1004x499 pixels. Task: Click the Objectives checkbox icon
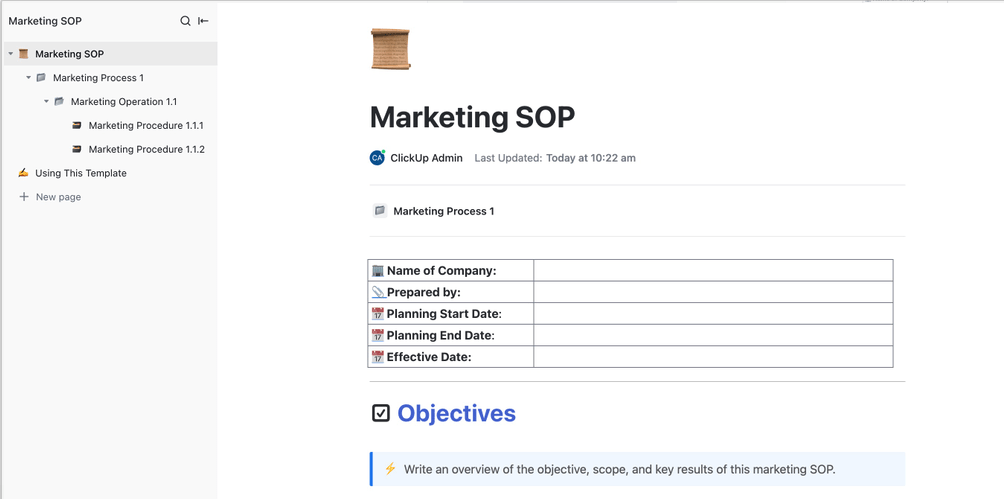click(381, 413)
